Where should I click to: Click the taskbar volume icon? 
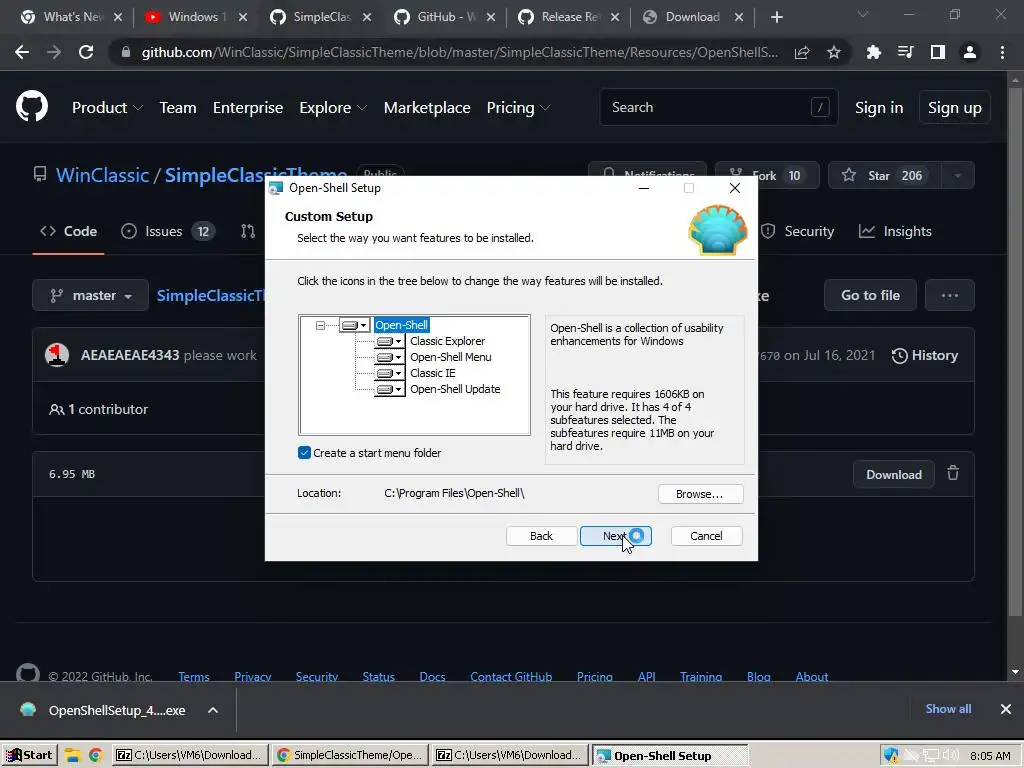tap(950, 756)
